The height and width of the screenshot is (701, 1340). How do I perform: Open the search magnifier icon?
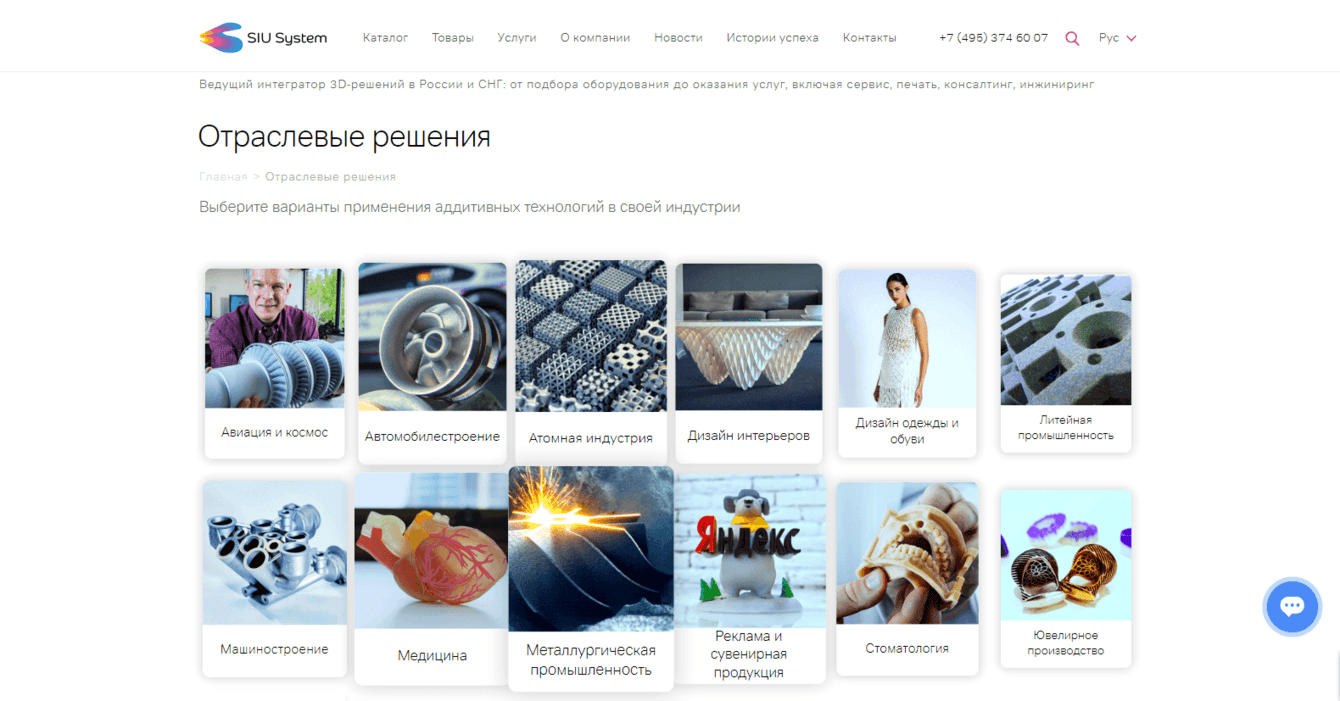[x=1072, y=38]
